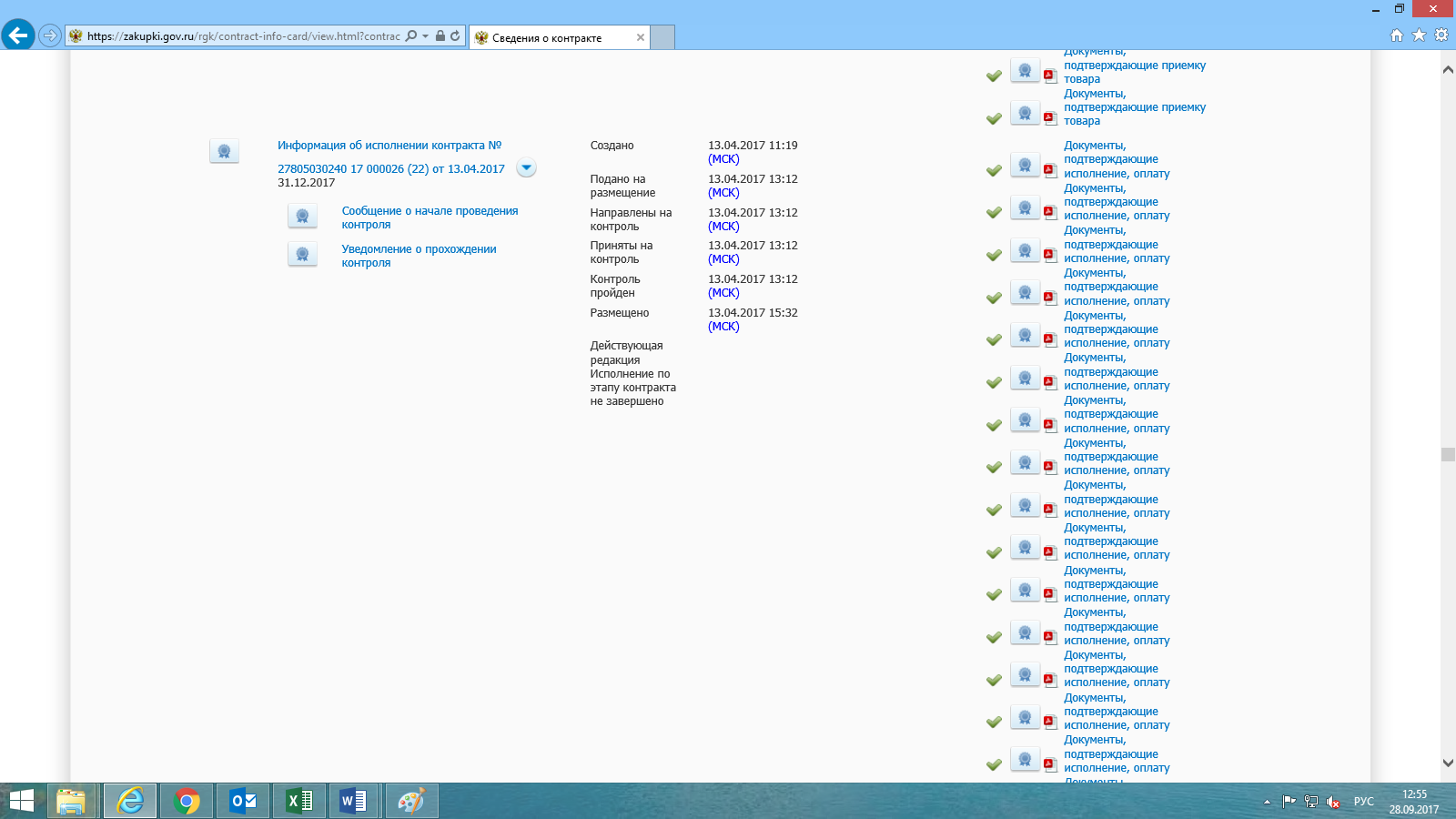Click the 'Действующая редакция' text
Screen dimensions: 1456x819
(626, 353)
